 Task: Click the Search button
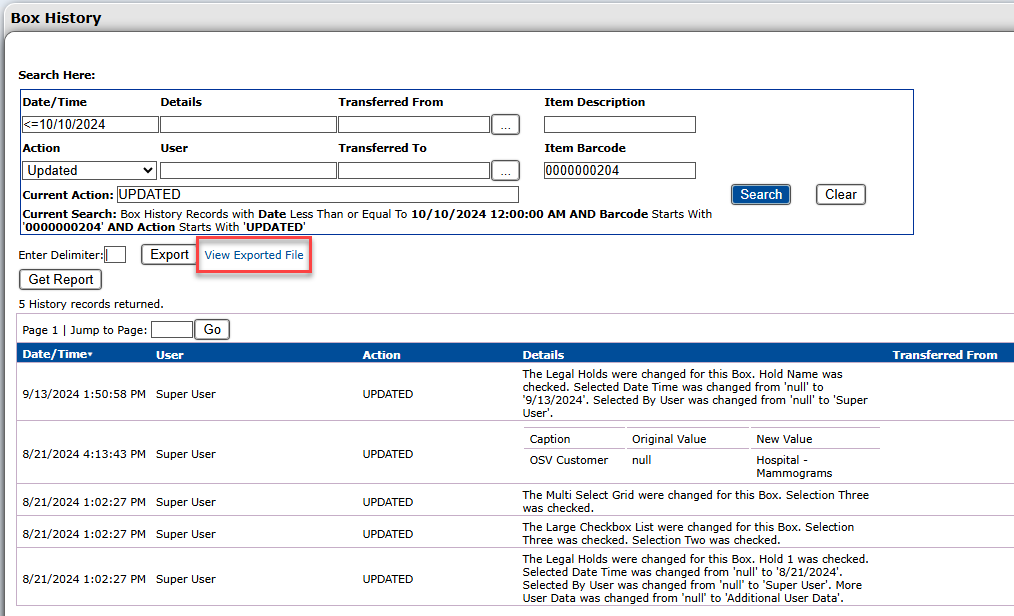[x=760, y=195]
